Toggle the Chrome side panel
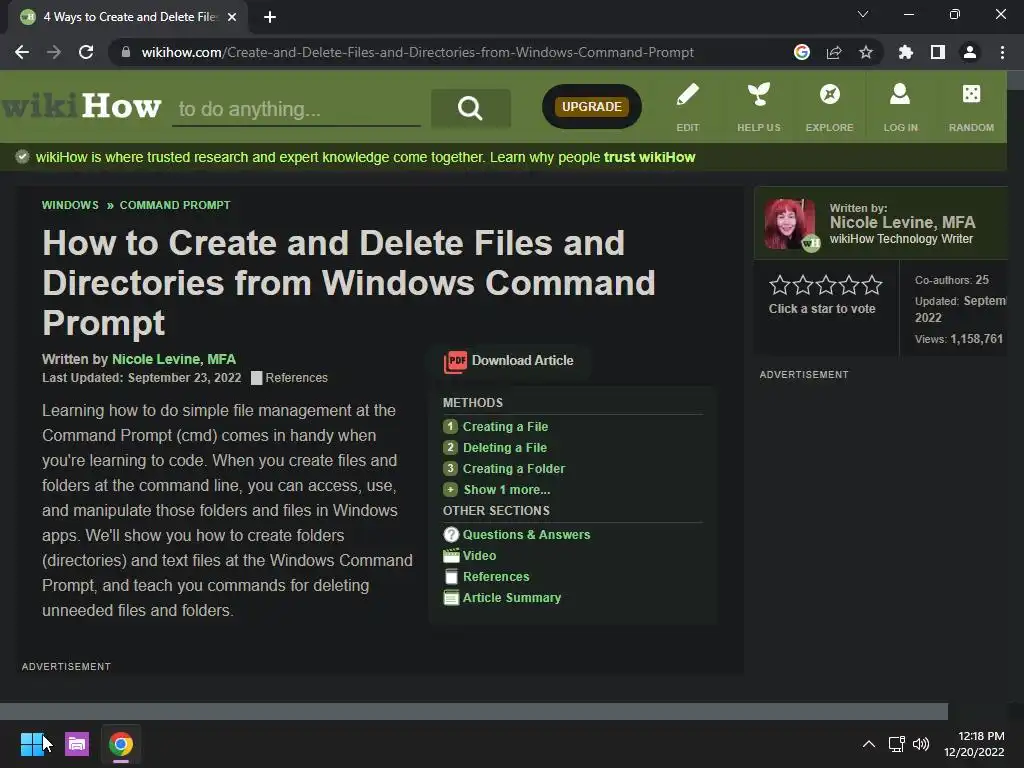Image resolution: width=1024 pixels, height=768 pixels. (x=938, y=52)
